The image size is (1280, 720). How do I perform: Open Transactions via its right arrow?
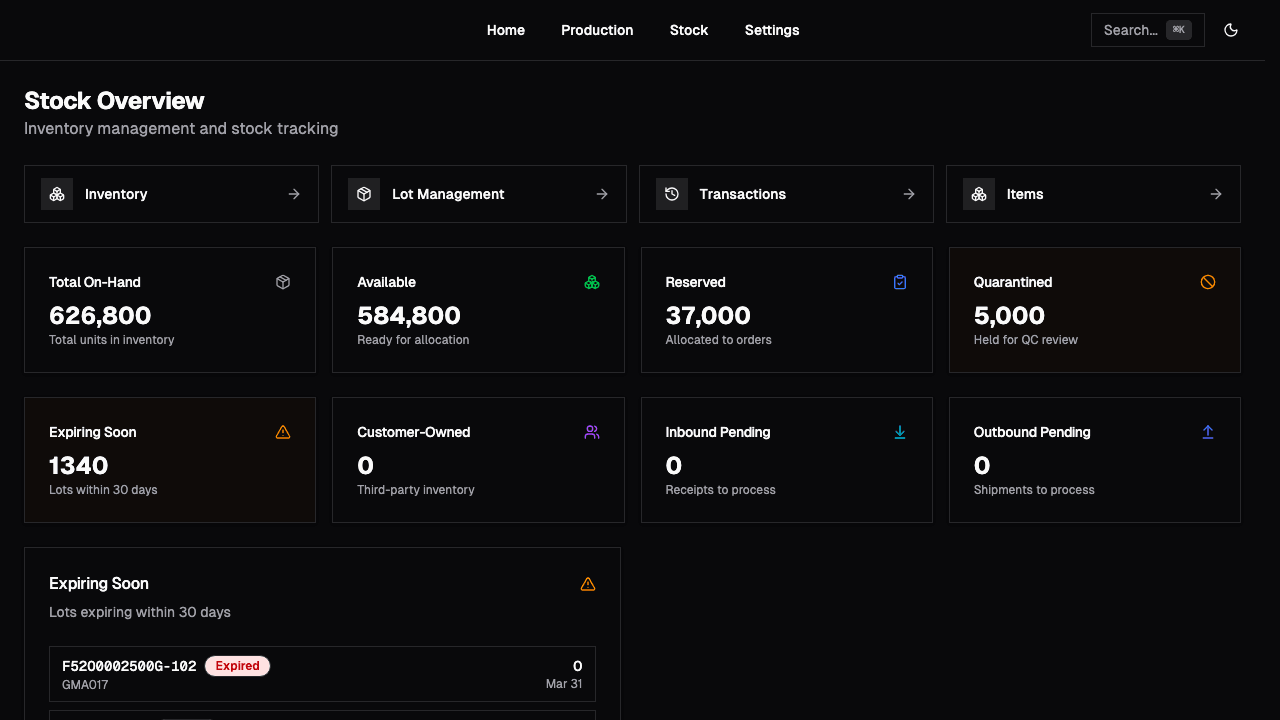click(x=908, y=194)
